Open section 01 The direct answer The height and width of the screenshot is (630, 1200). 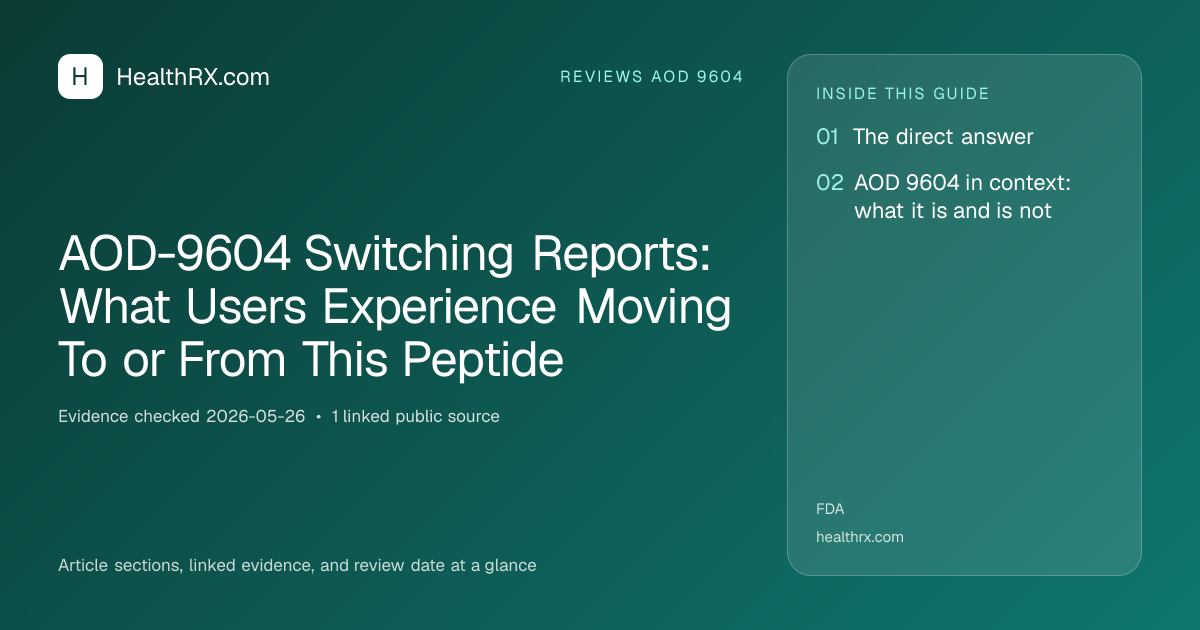click(925, 137)
